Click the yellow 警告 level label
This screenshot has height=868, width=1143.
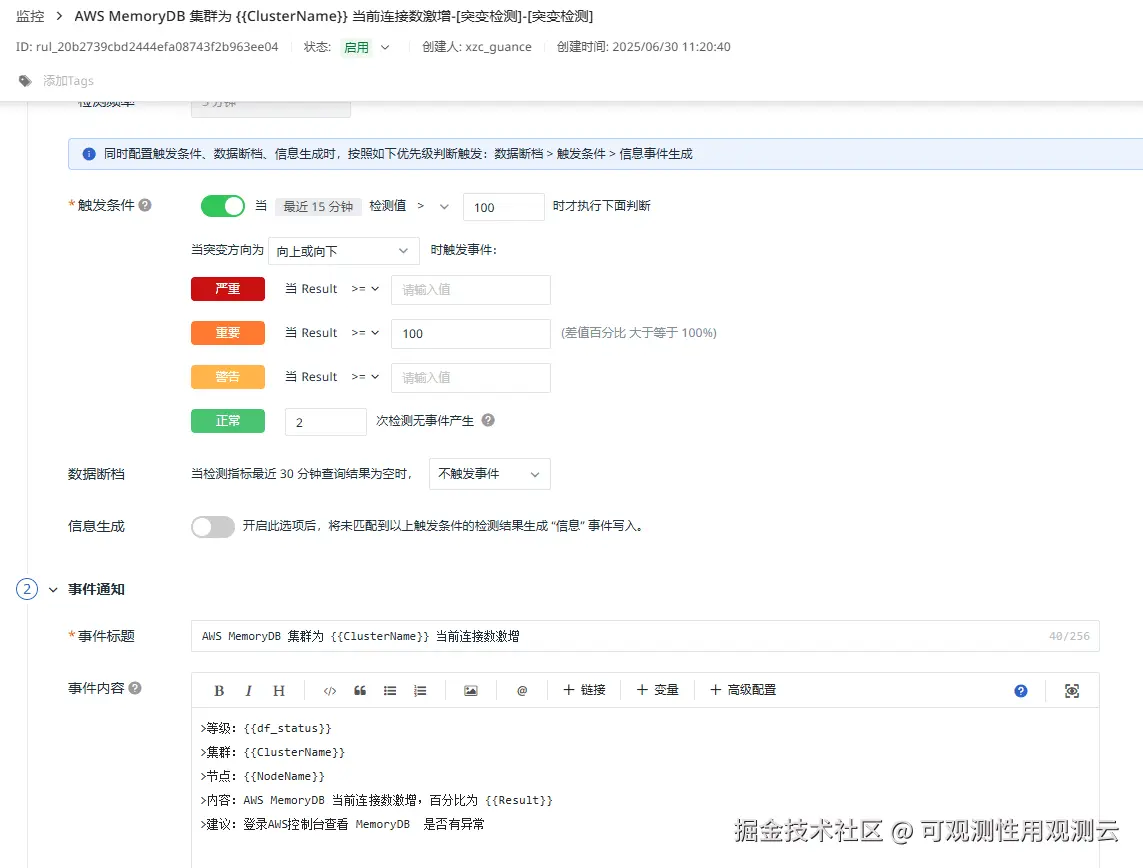[227, 377]
